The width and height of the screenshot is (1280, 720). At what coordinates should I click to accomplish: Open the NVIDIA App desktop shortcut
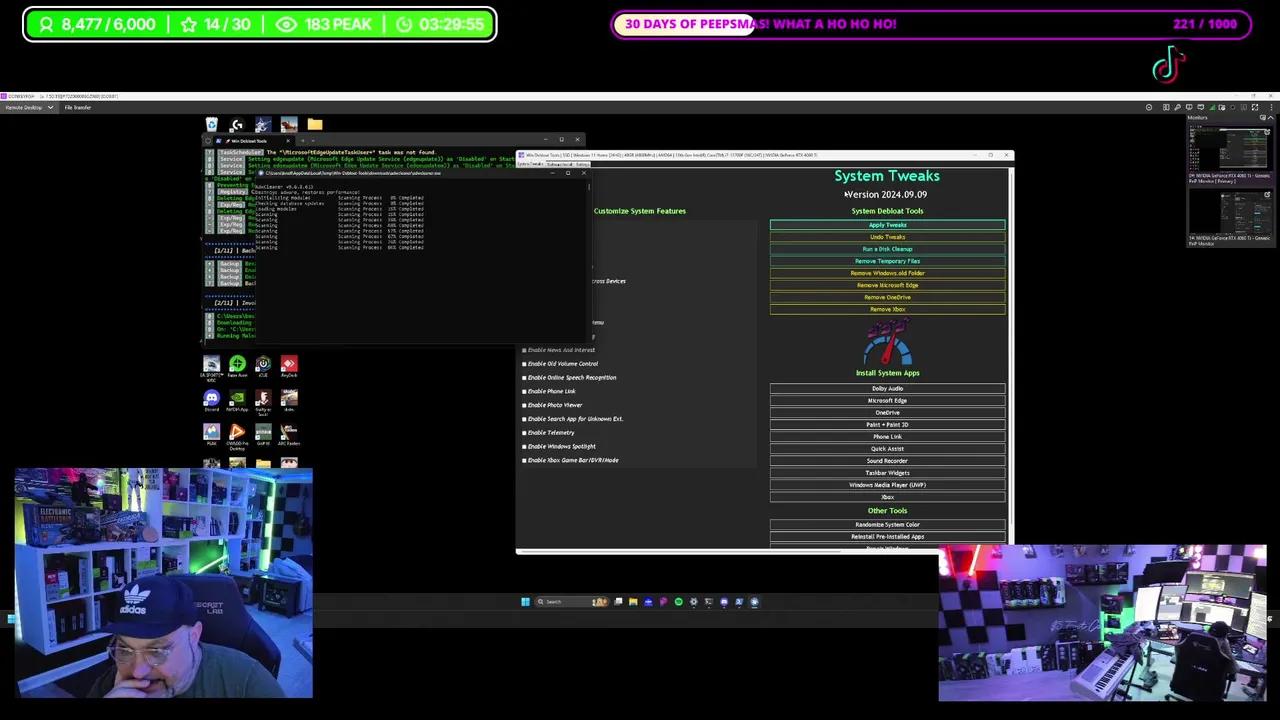tap(237, 399)
